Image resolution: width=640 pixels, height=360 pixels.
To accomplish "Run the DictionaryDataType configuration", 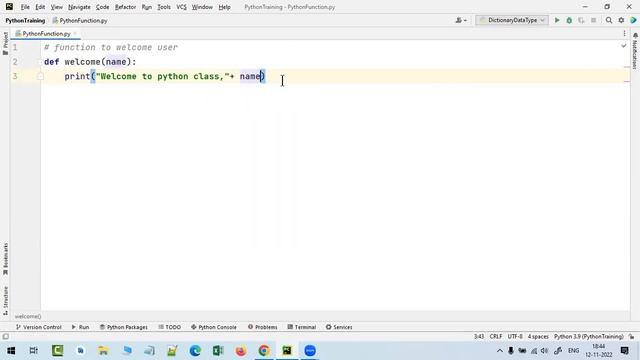I will 557,20.
